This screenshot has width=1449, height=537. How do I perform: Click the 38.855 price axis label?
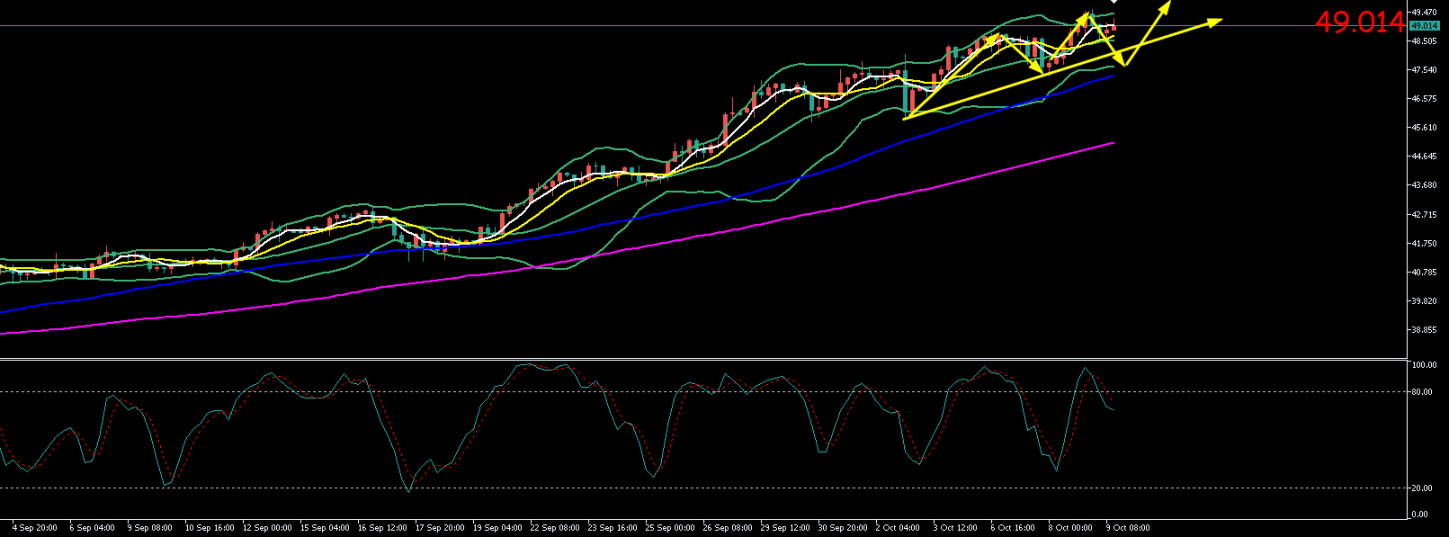[x=1423, y=329]
